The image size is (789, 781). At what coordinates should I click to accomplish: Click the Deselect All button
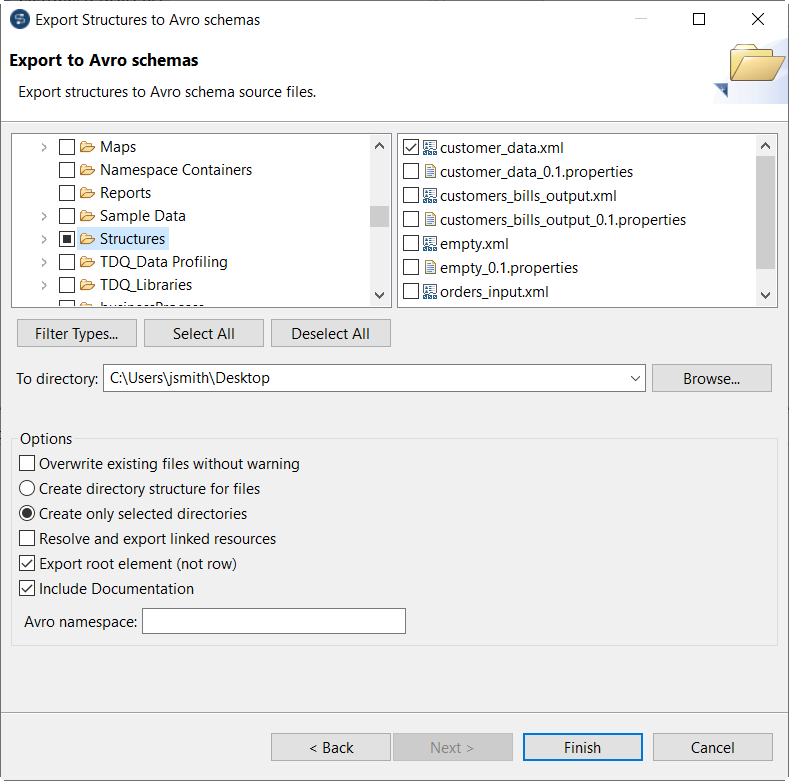click(331, 333)
